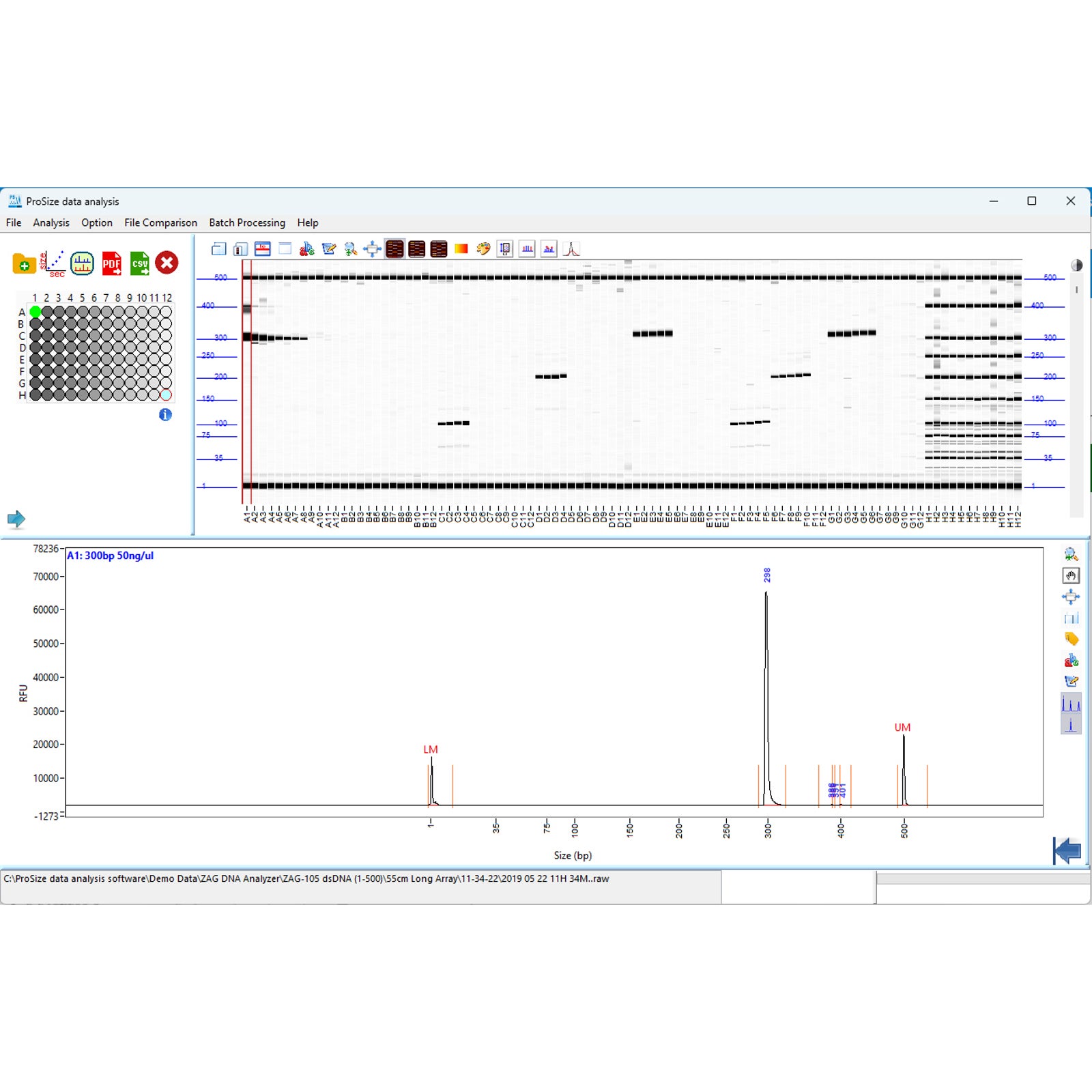Select the cyan H12 well in the plate map
Image resolution: width=1092 pixels, height=1092 pixels.
pyautogui.click(x=166, y=394)
